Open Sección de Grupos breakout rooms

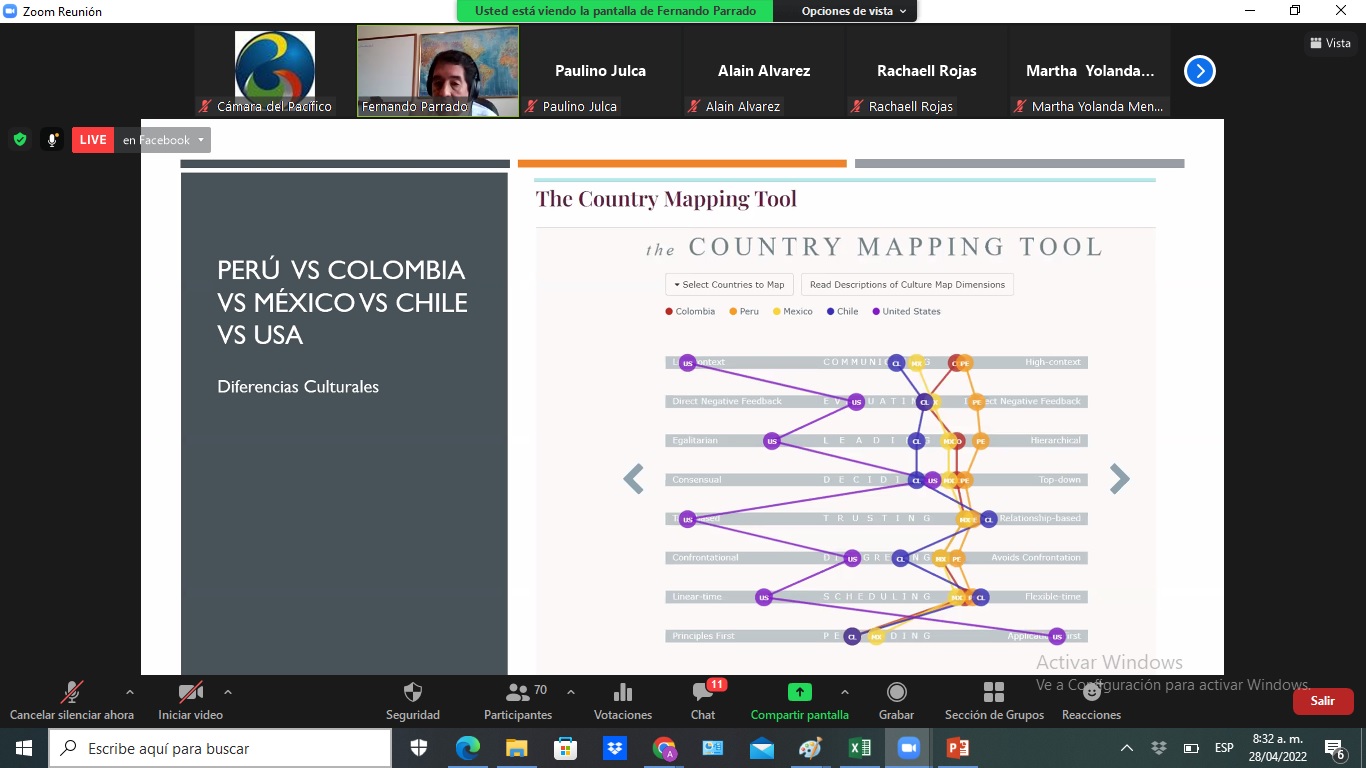(994, 700)
